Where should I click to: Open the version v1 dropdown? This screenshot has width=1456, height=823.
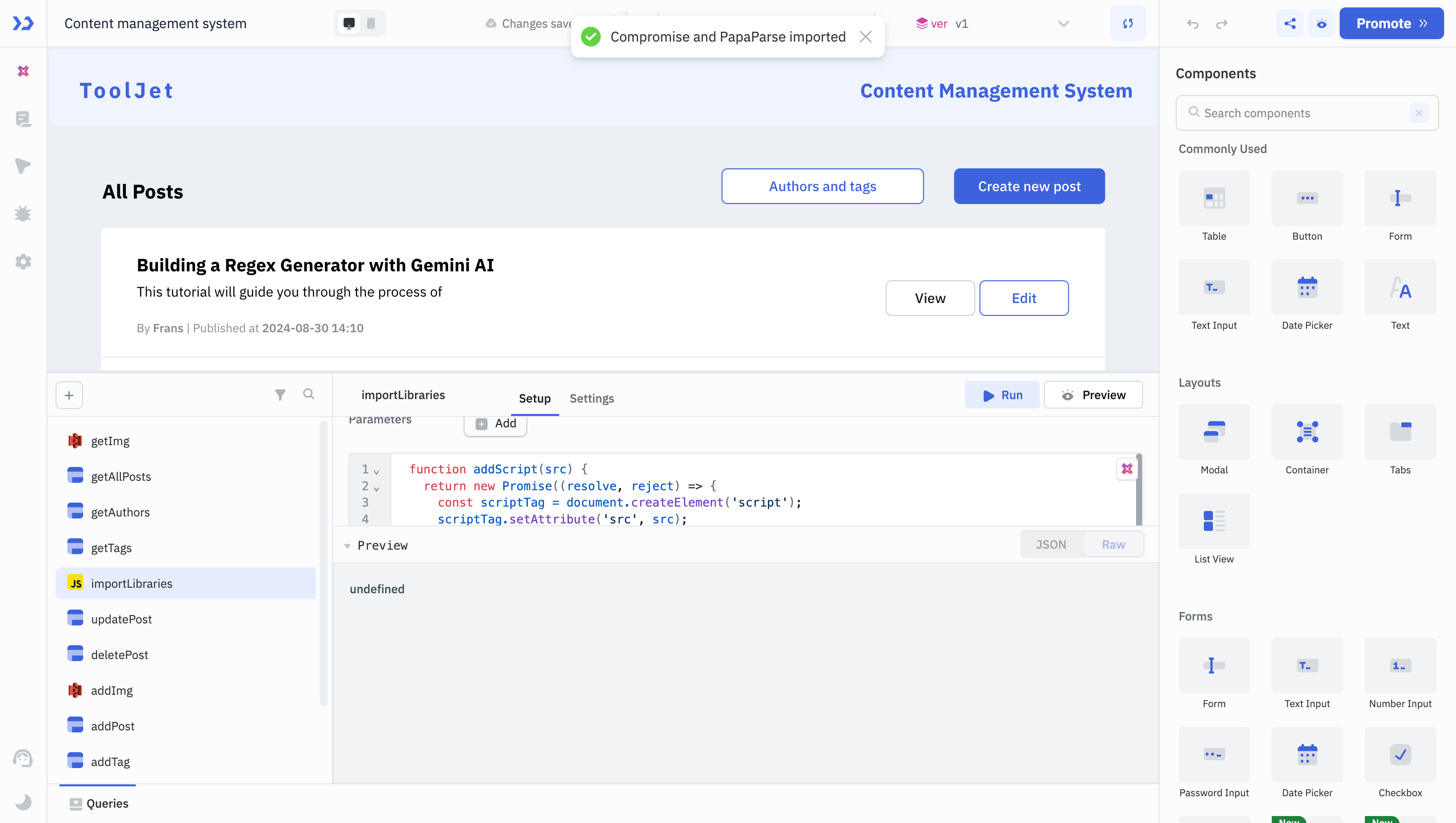pos(1063,24)
